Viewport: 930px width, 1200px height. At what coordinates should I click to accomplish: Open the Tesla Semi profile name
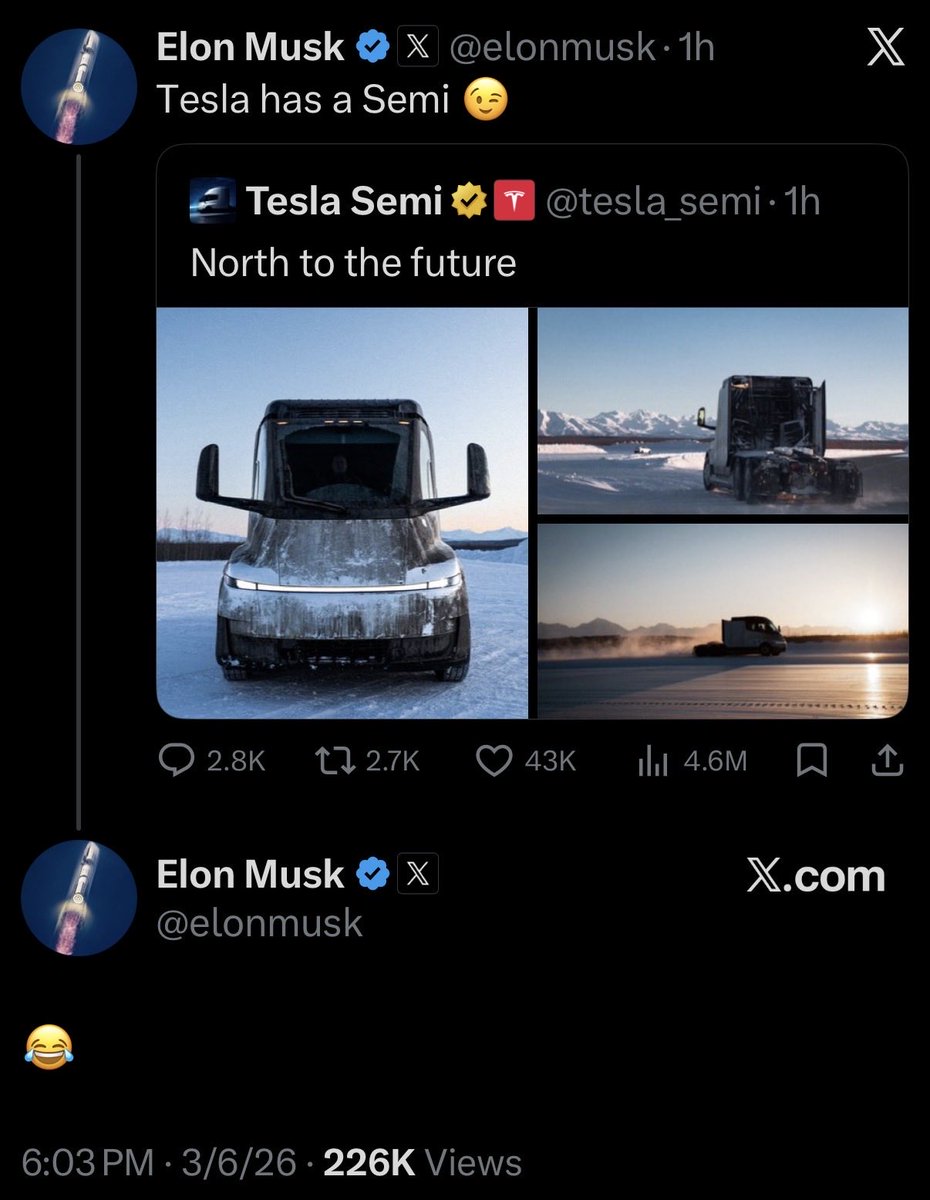[343, 202]
